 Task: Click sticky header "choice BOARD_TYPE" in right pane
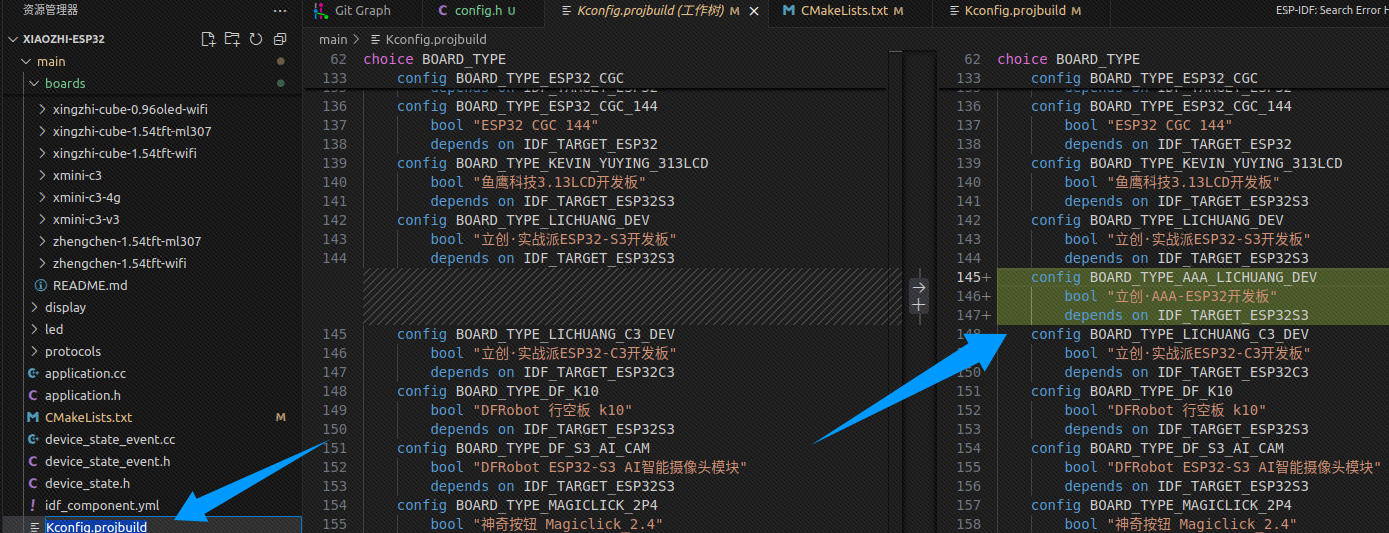1069,59
